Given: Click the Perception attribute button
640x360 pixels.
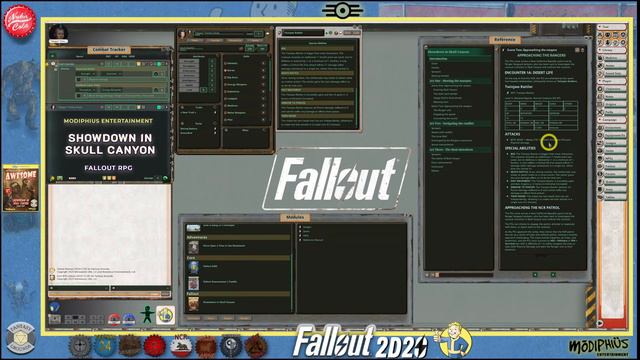Looking at the screenshot, I should [189, 66].
